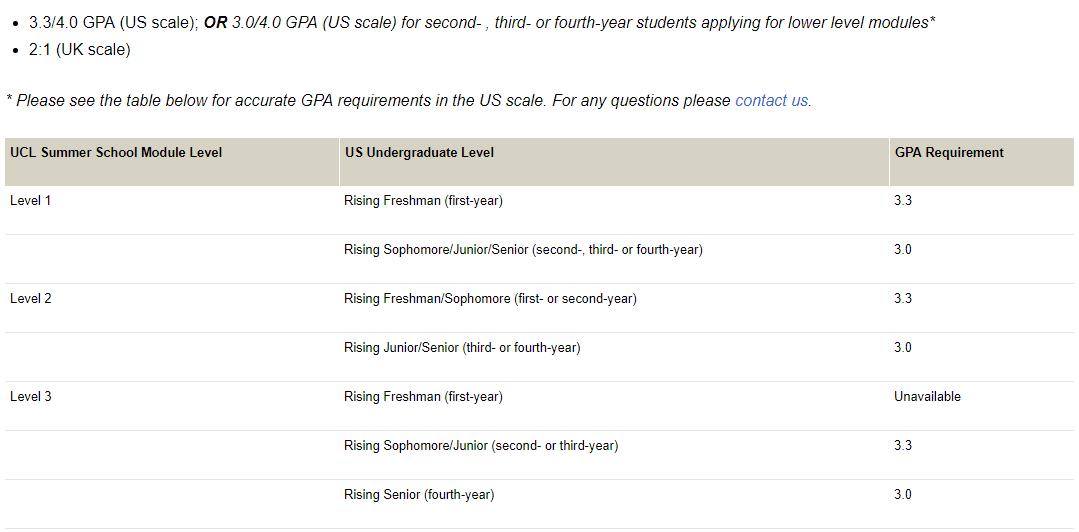Click the Unavailable GPA value

pos(927,396)
